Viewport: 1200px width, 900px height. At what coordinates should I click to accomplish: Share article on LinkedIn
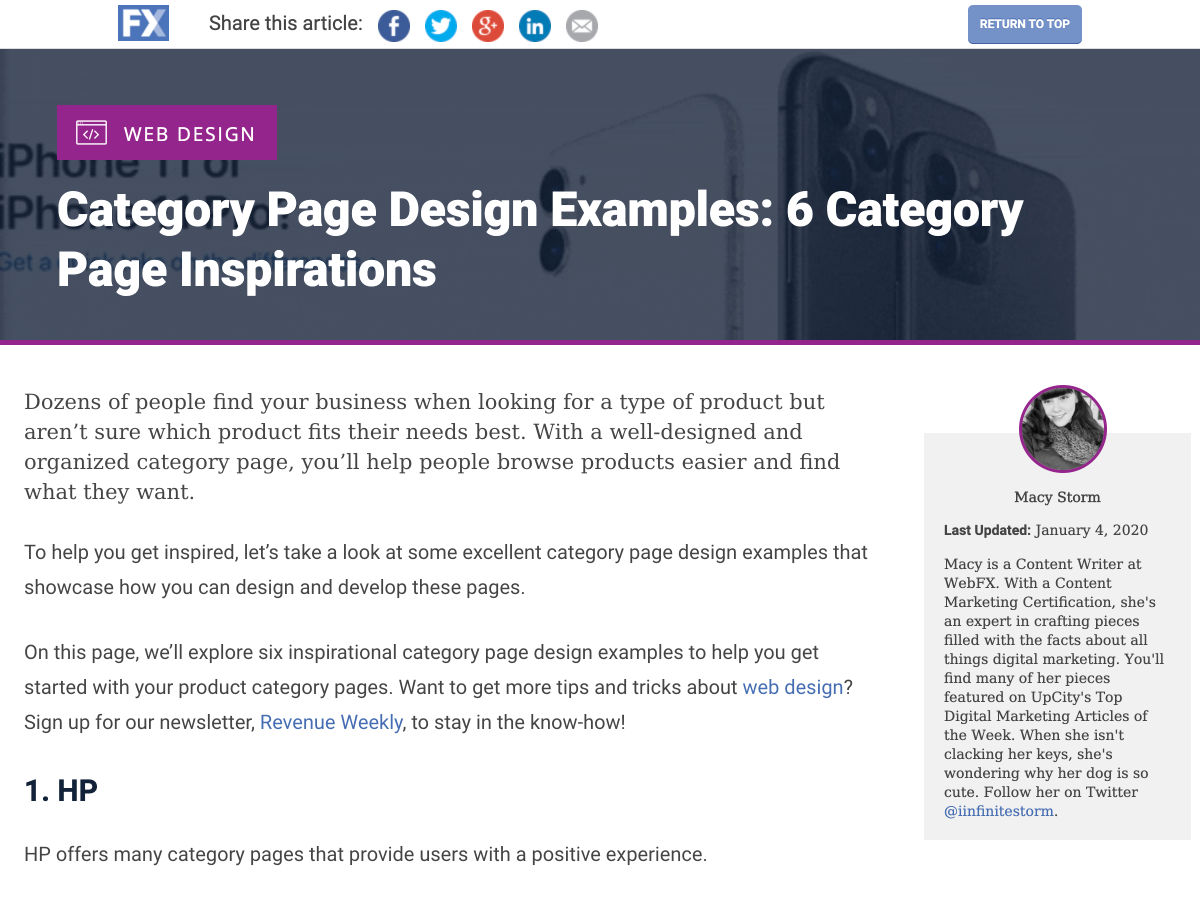pos(535,26)
